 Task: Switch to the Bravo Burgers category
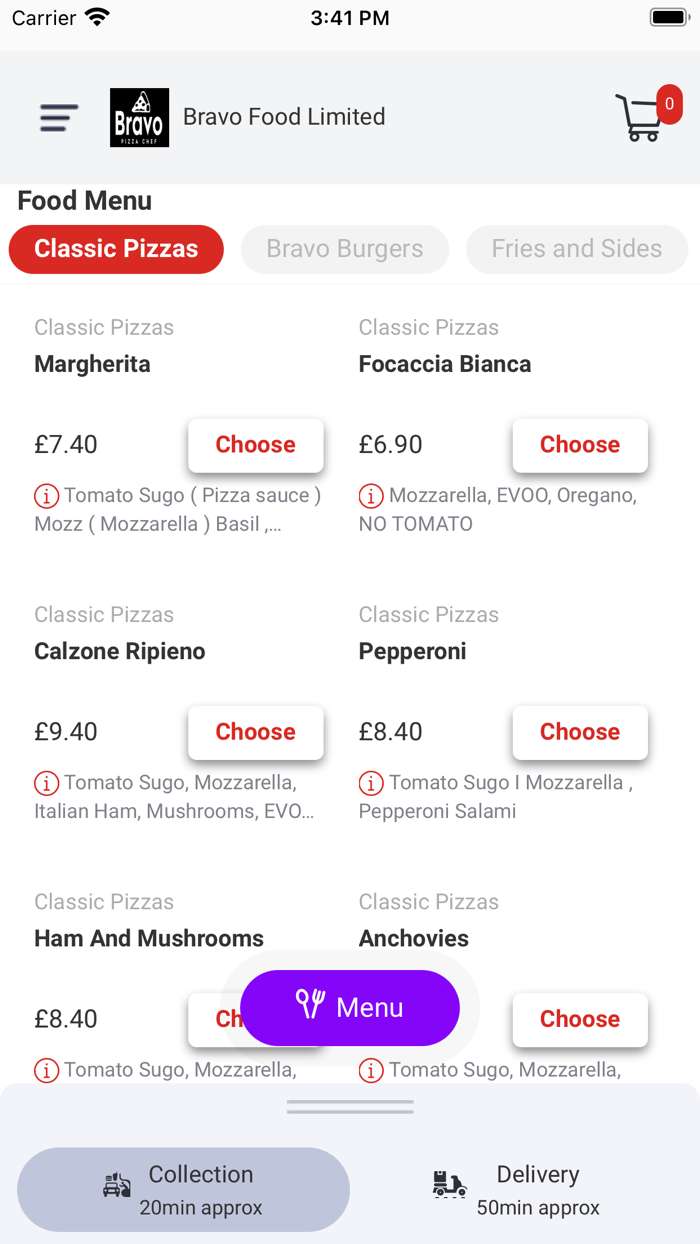344,249
